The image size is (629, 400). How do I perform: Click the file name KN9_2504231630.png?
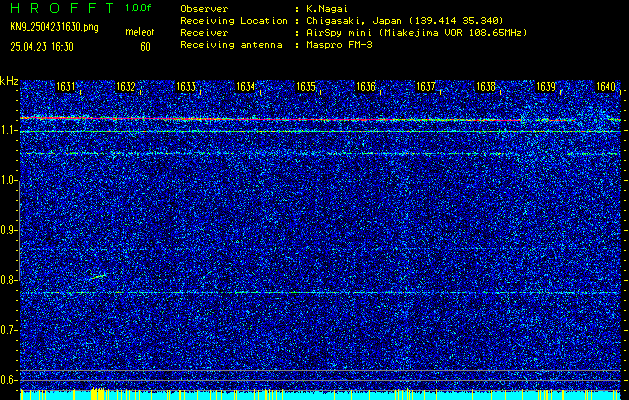click(x=54, y=27)
